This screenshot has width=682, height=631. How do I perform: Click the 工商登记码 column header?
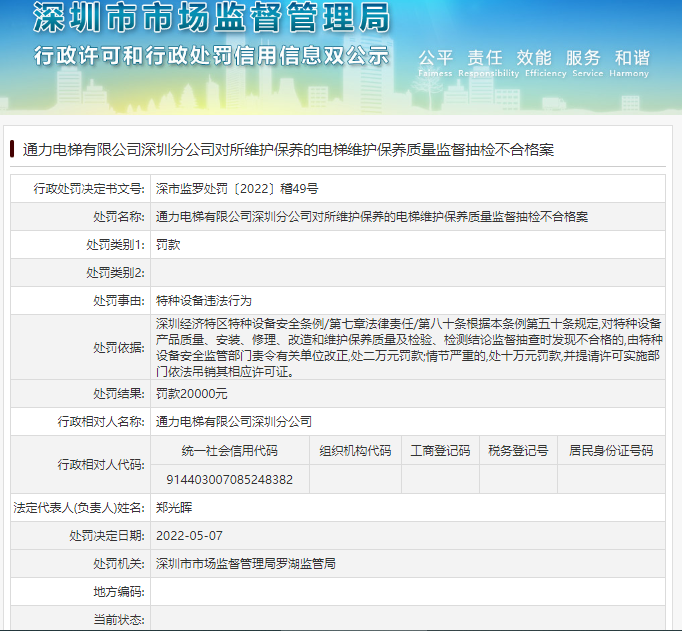[440, 451]
